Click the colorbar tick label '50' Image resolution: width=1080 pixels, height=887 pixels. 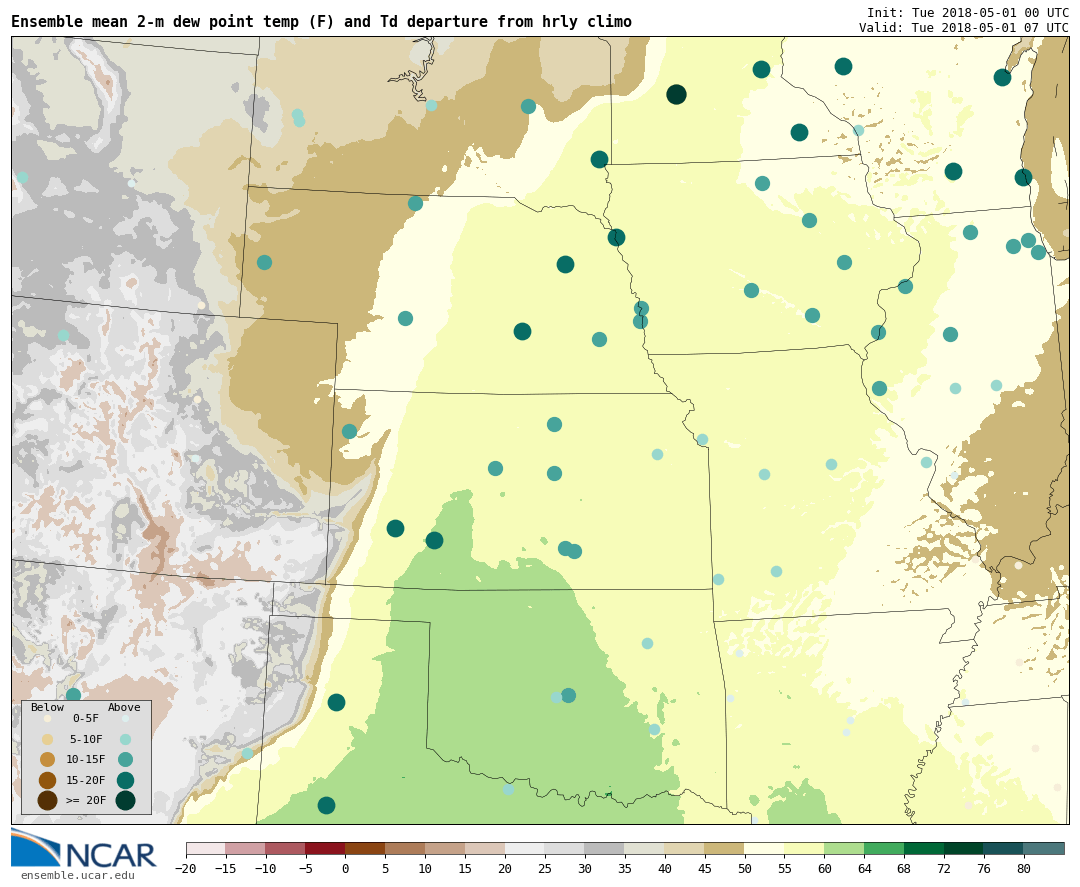(x=745, y=868)
